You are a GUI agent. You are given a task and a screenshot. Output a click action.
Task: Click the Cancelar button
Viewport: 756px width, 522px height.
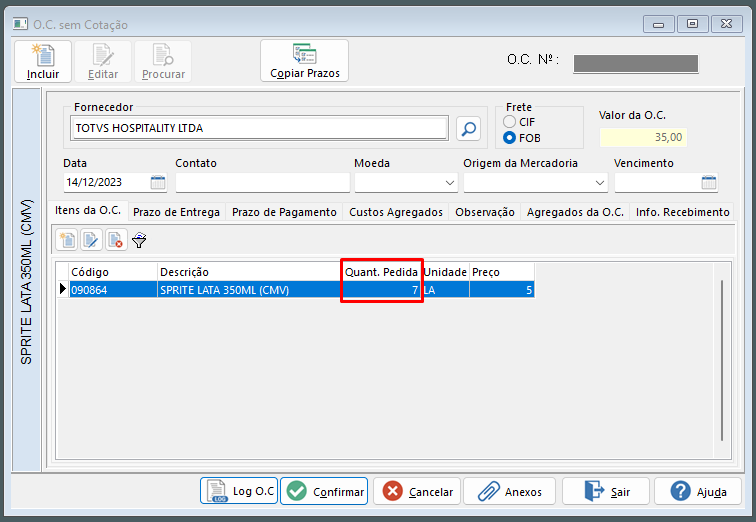[417, 491]
